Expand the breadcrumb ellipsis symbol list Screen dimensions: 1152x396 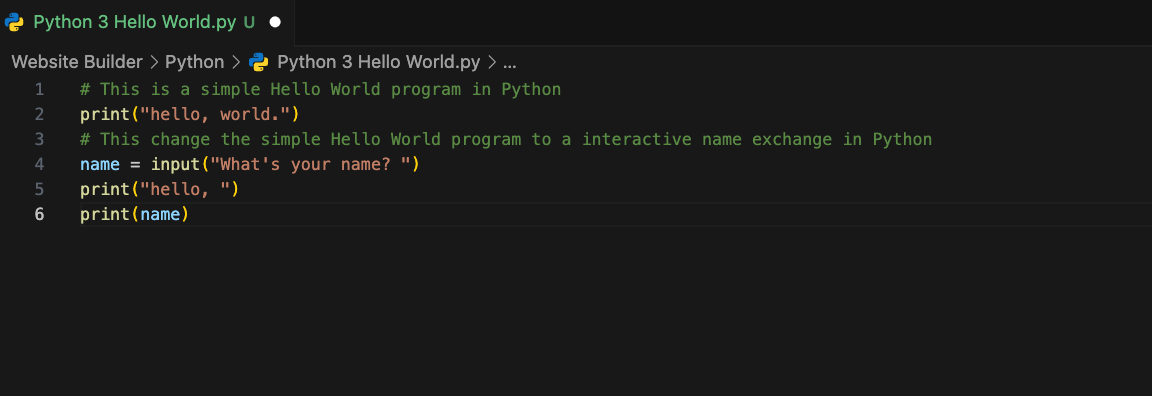pos(510,63)
